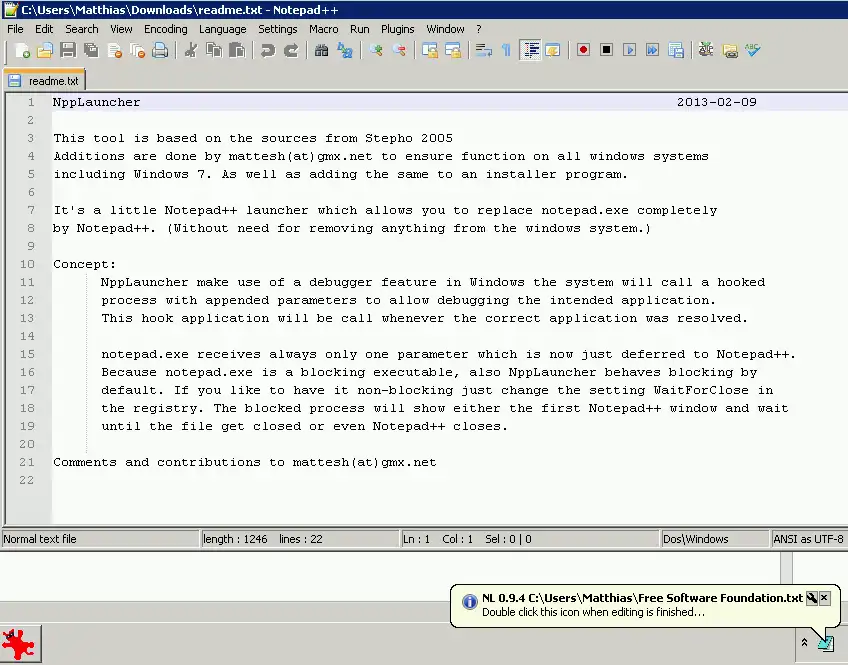848x665 pixels.
Task: Click the 'Concept:' line in the editor
Action: (x=84, y=264)
